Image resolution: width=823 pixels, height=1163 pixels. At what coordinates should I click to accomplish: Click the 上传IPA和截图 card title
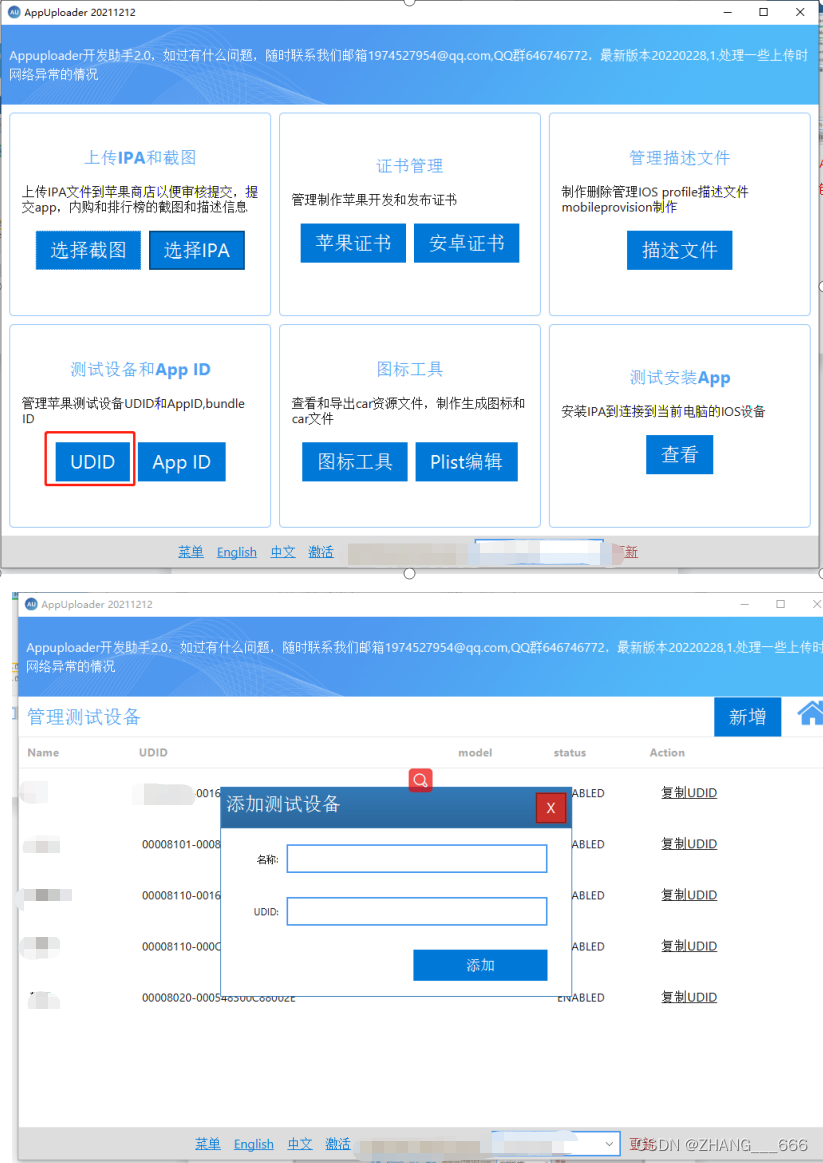[x=140, y=157]
